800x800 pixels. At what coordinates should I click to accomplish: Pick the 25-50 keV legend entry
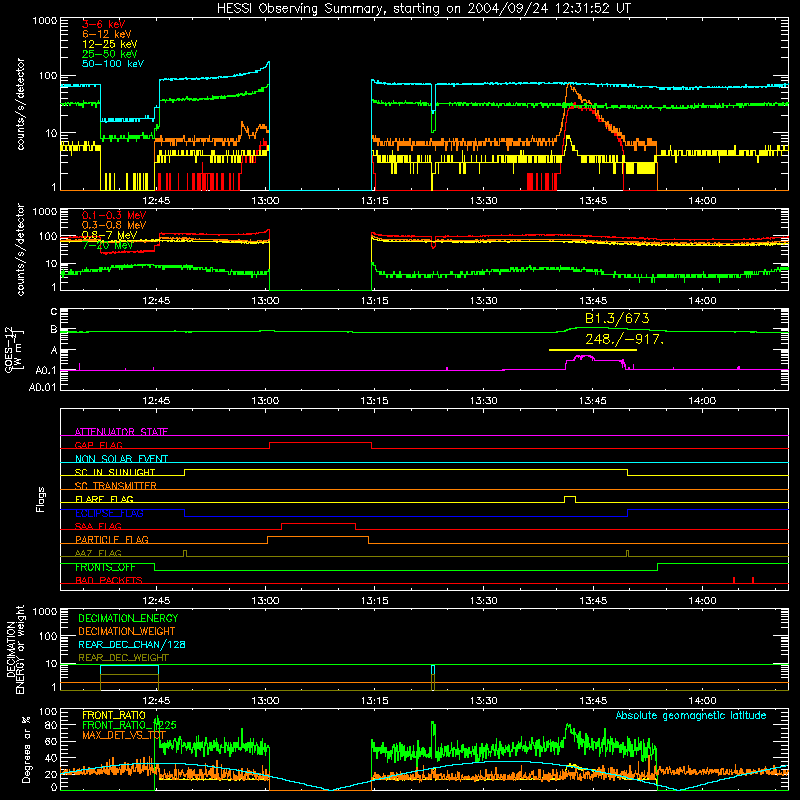click(x=110, y=54)
